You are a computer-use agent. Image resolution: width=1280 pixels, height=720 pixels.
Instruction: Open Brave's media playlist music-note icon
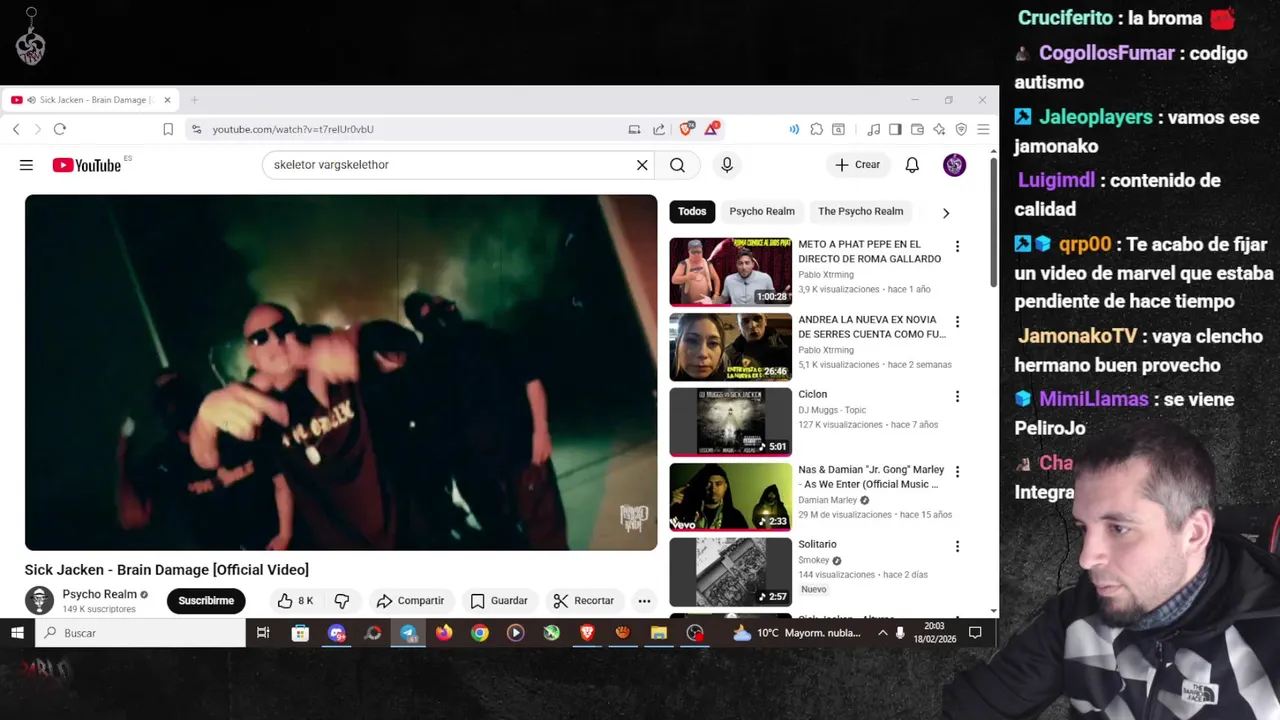pyautogui.click(x=874, y=129)
